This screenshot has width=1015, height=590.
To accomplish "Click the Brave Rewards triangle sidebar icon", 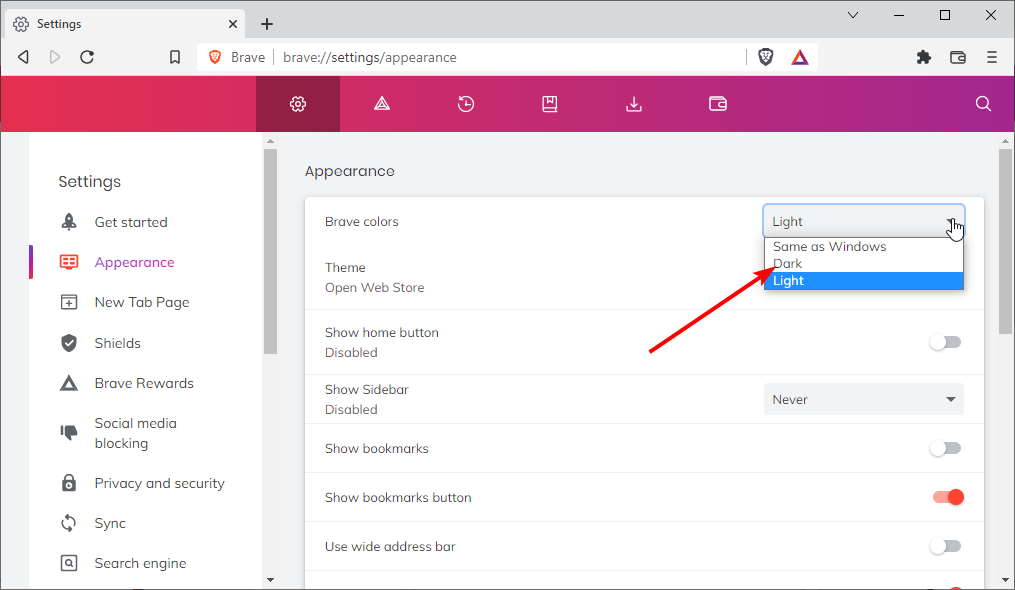I will [69, 383].
